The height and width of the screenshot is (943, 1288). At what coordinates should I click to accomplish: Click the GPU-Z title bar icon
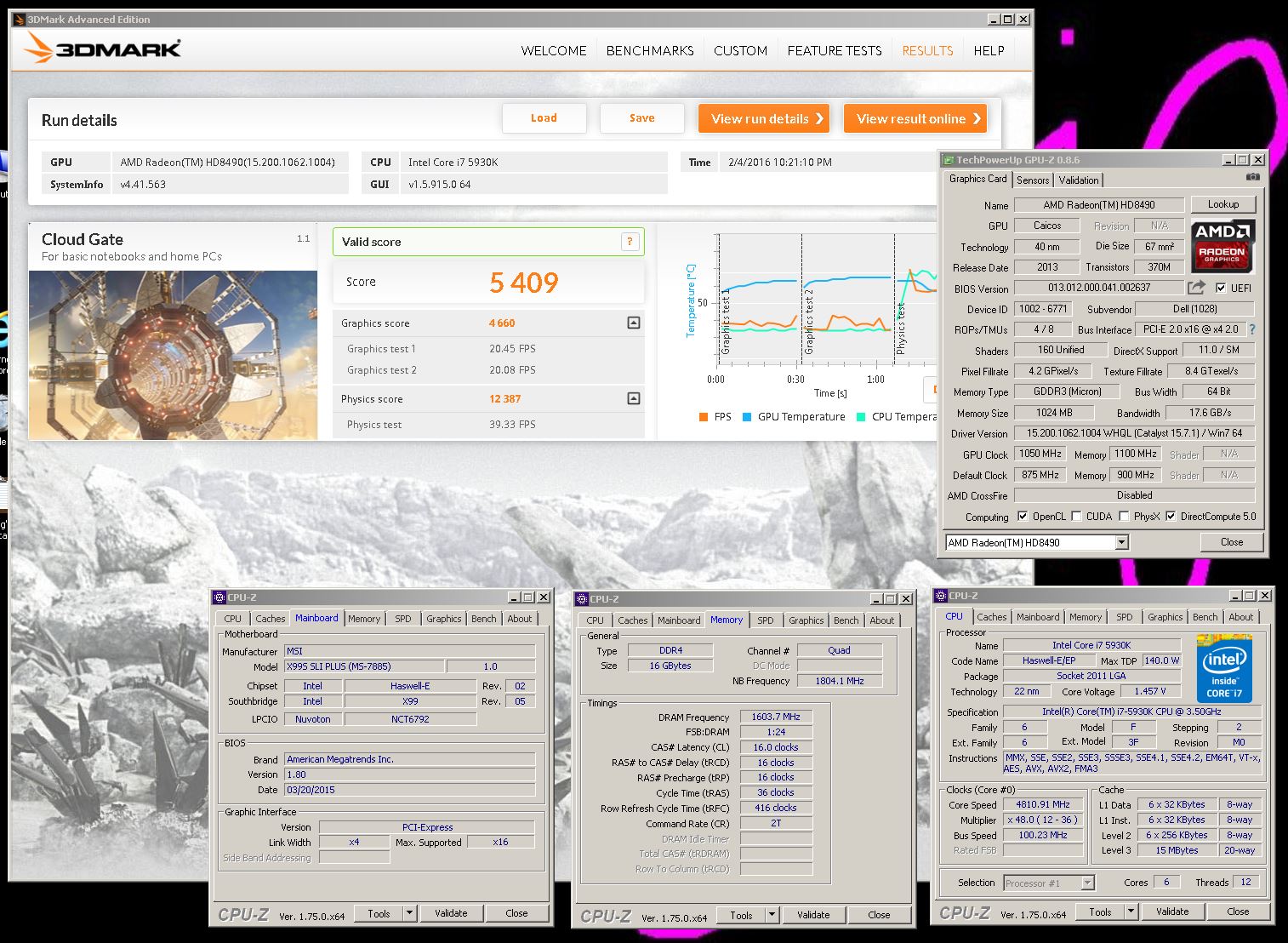(948, 160)
